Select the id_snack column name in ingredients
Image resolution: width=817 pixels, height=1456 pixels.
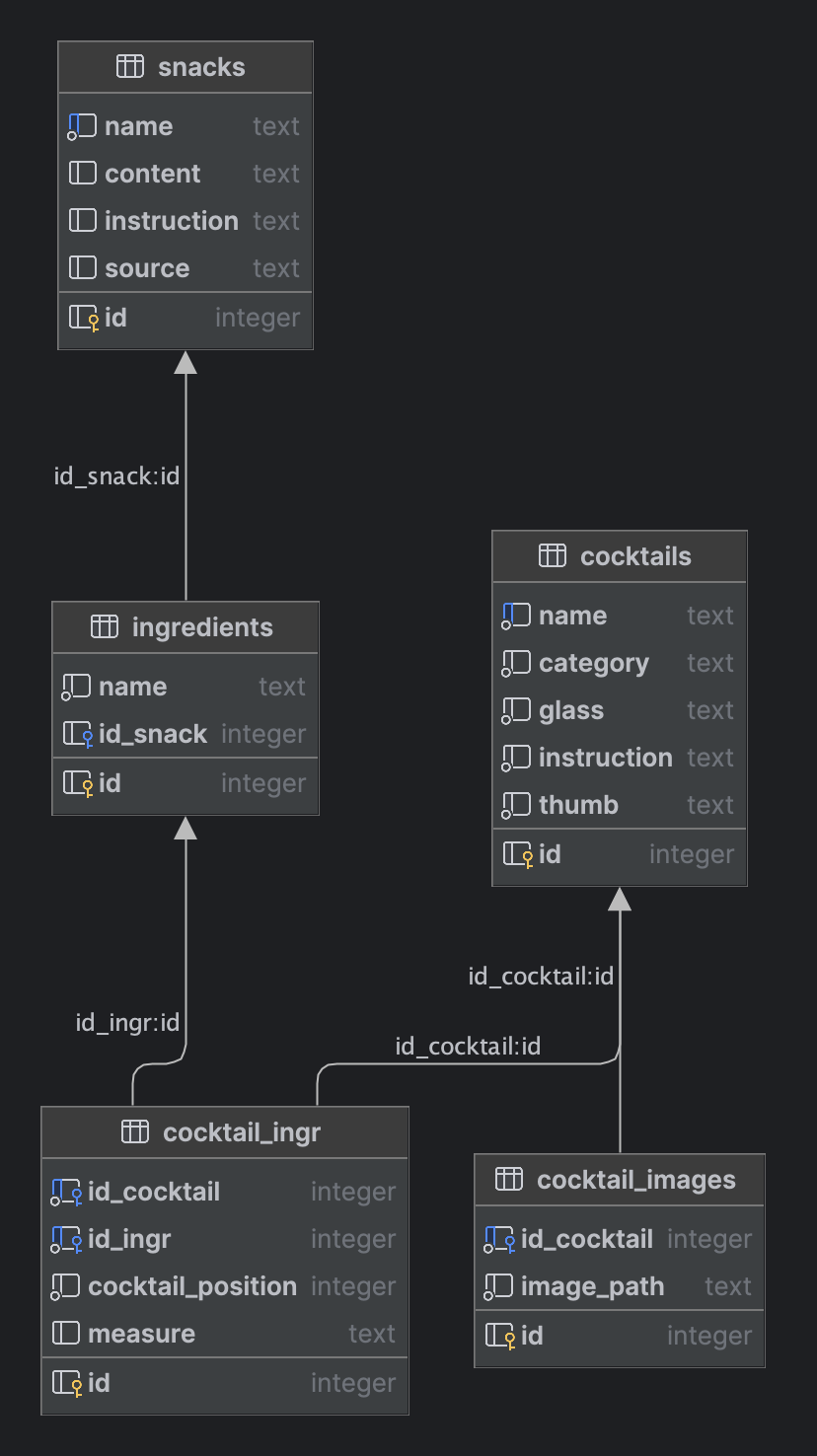click(153, 735)
